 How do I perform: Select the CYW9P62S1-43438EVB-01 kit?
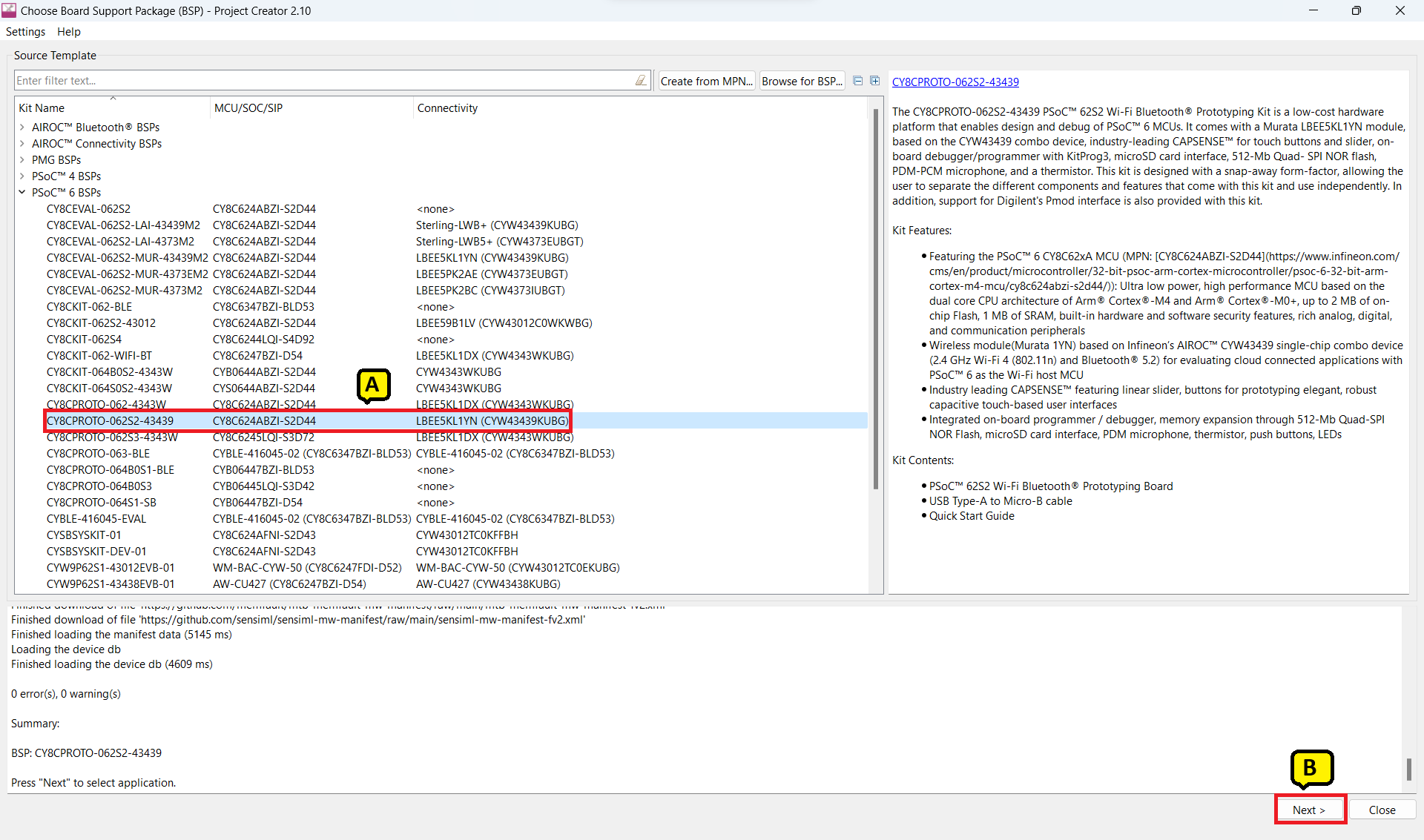point(111,584)
